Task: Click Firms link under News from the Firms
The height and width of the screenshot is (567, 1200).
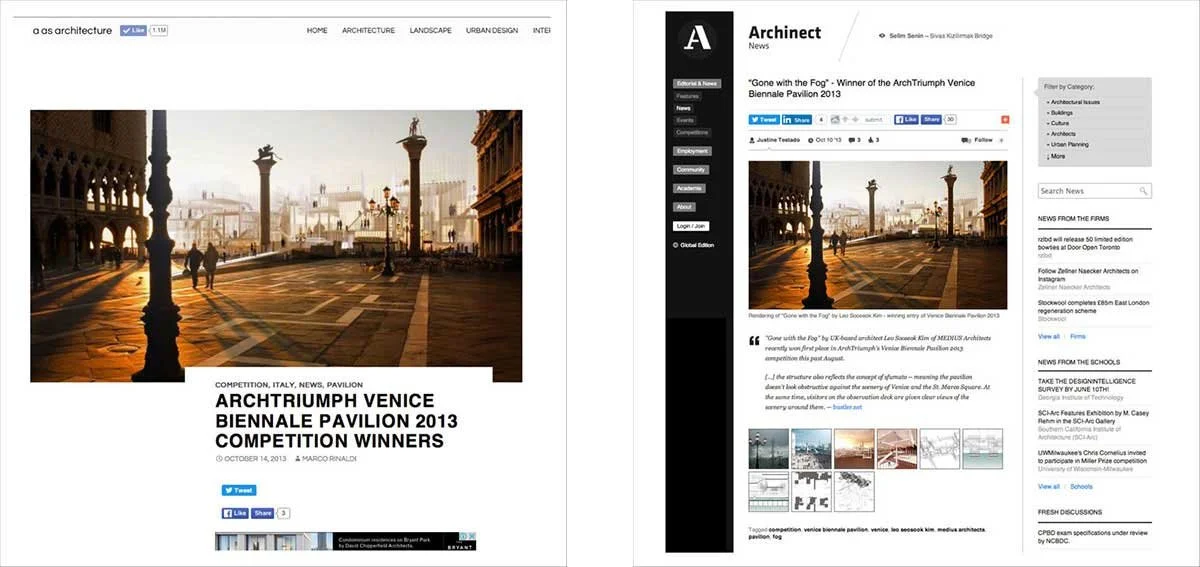Action: tap(1078, 337)
